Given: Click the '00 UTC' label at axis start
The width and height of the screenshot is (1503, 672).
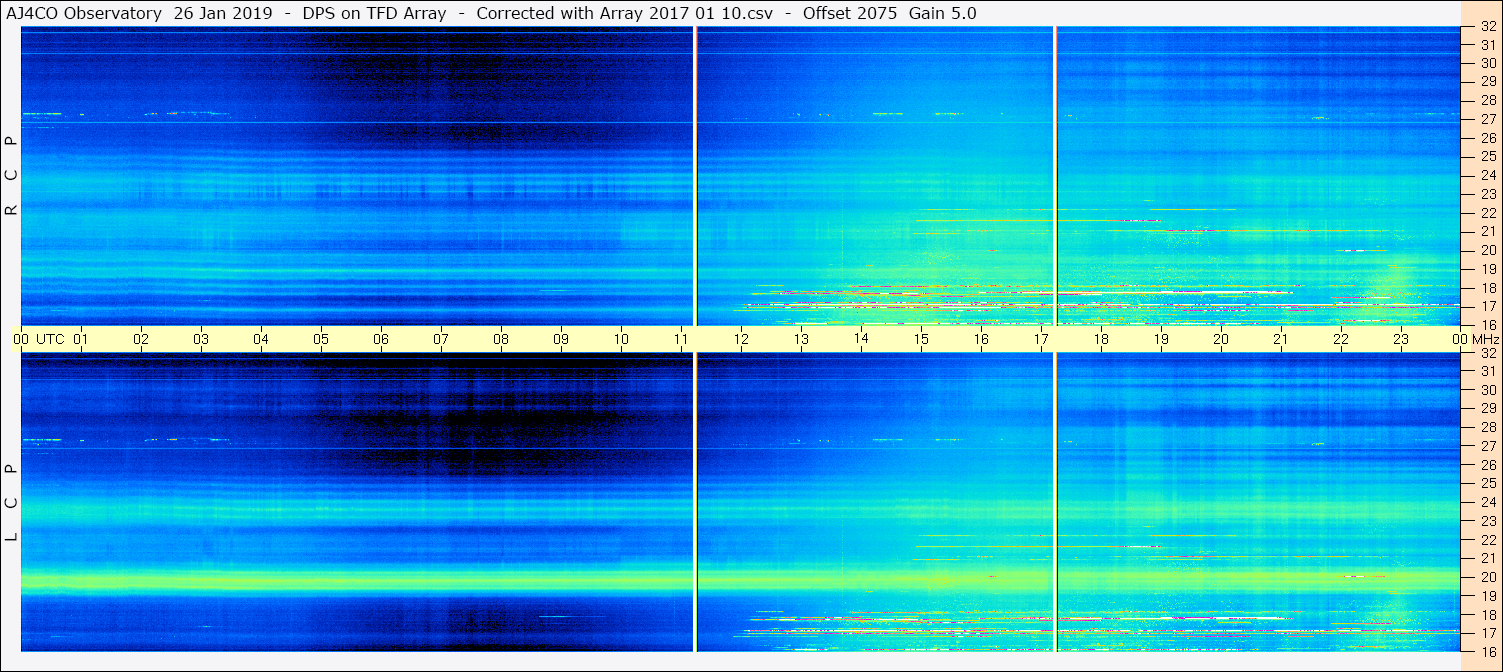Looking at the screenshot, I should coord(40,339).
